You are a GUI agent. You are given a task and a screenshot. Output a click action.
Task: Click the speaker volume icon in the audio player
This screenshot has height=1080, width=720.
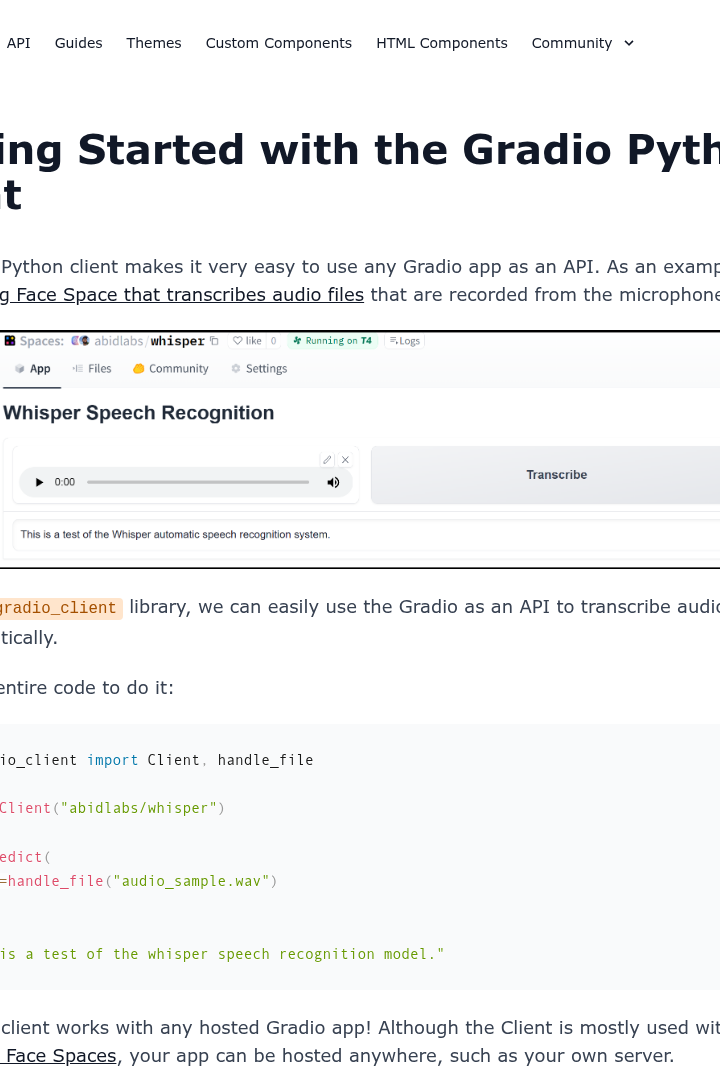[333, 482]
